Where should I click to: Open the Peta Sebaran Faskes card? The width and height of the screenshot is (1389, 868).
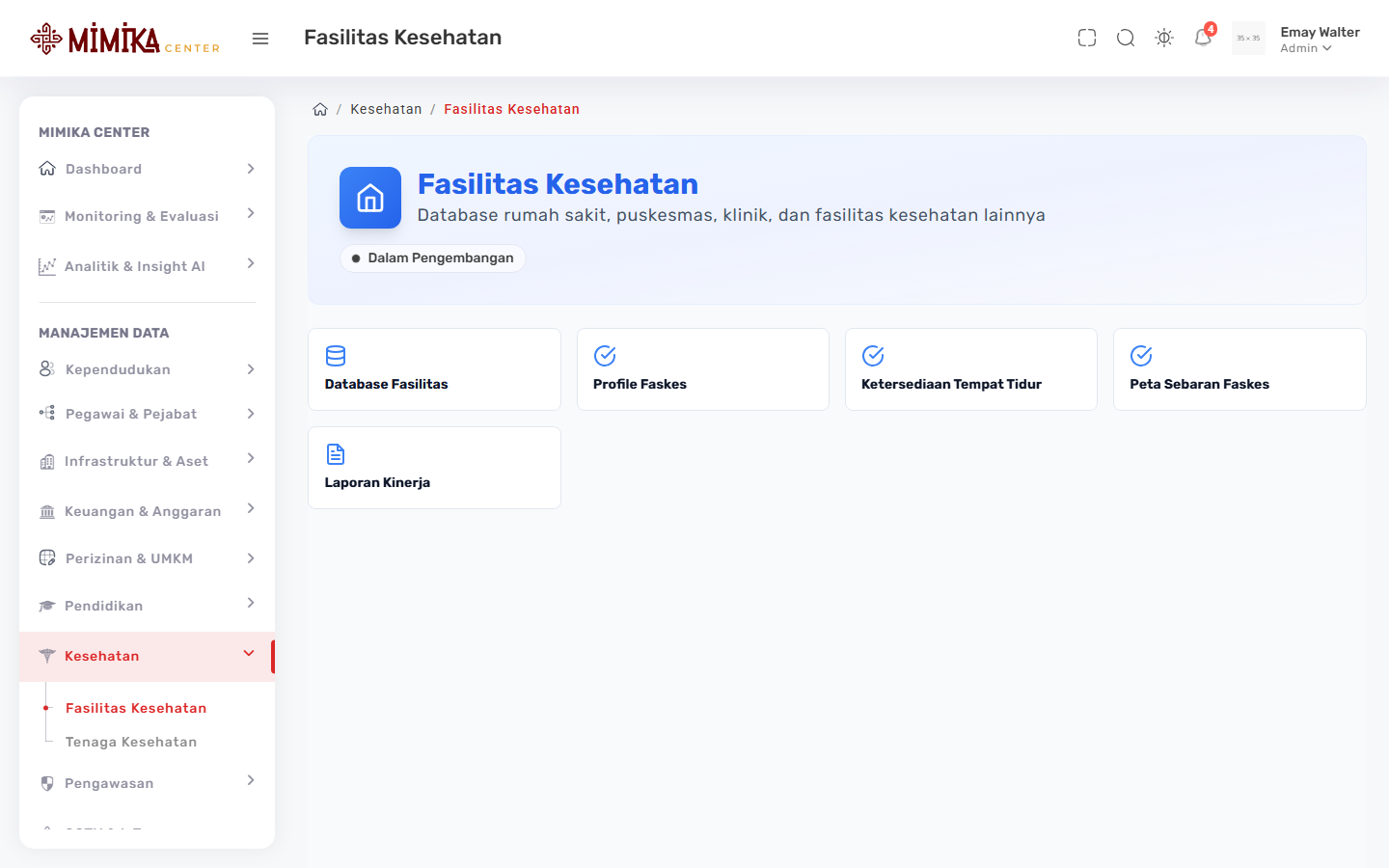[x=1239, y=369]
